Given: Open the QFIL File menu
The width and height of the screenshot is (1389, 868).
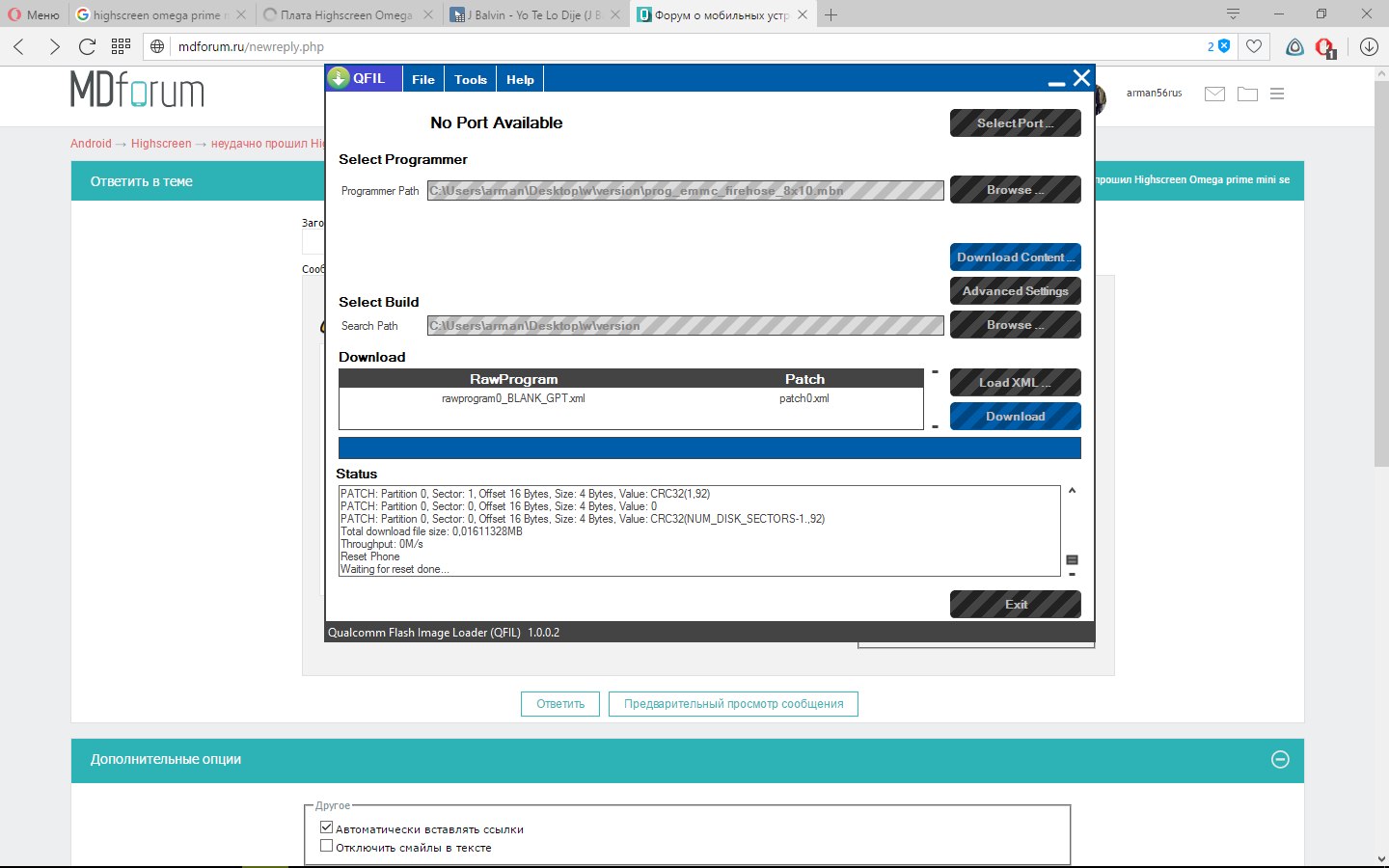Looking at the screenshot, I should (x=423, y=80).
